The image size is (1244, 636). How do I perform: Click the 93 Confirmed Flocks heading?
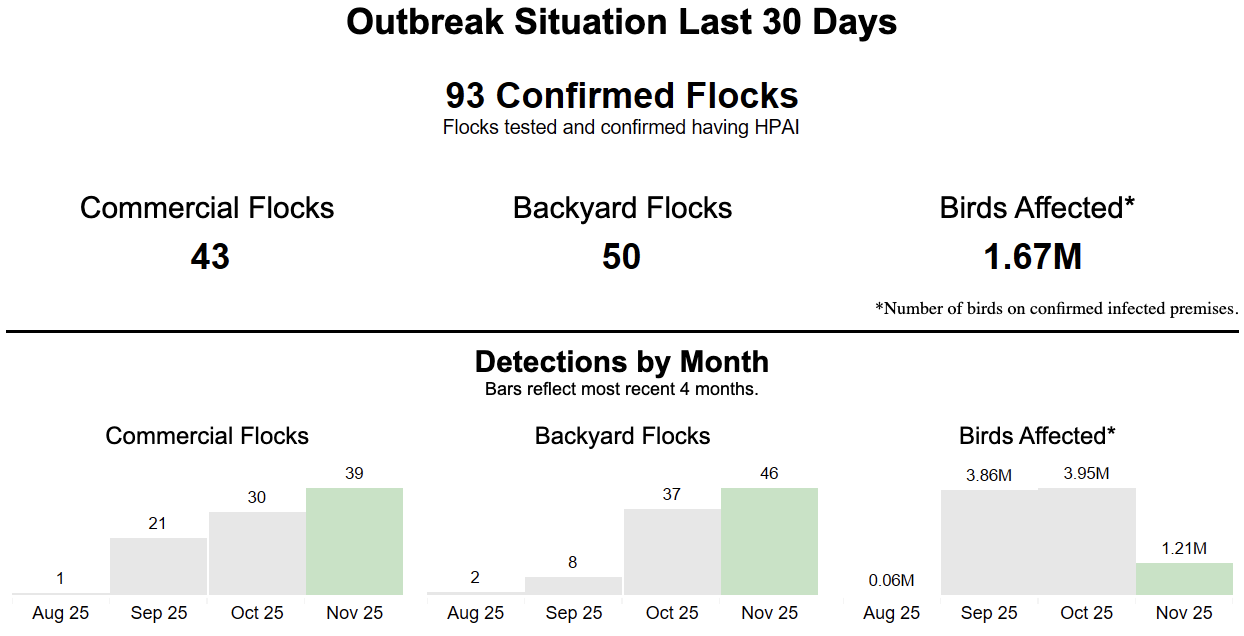tap(622, 96)
